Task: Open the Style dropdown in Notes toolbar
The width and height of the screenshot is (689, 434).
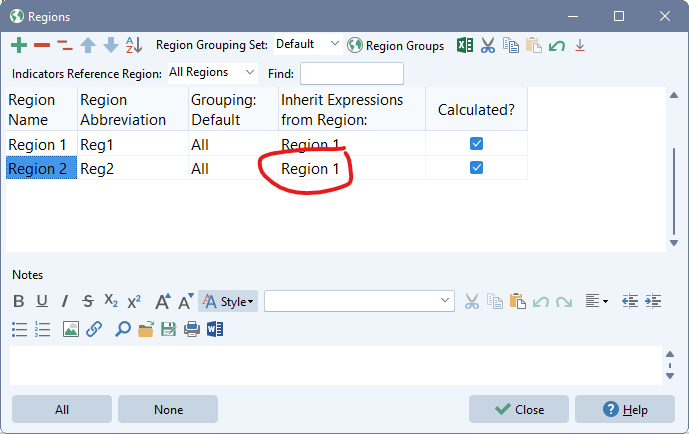Action: tap(228, 301)
